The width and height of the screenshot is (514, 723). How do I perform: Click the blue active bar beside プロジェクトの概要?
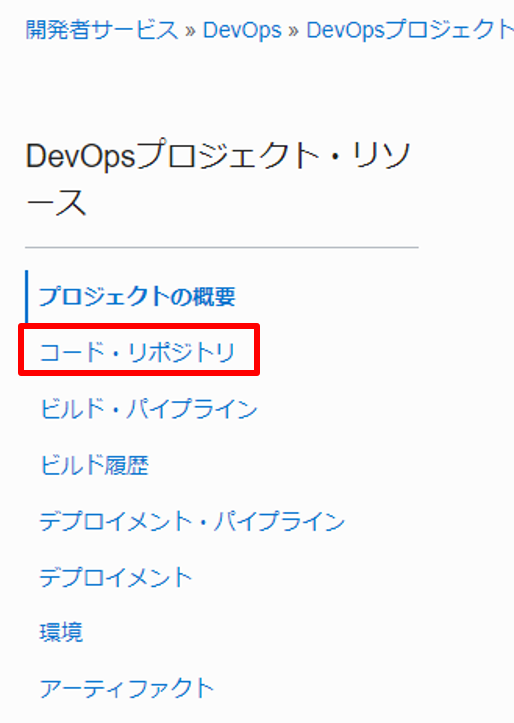click(27, 296)
